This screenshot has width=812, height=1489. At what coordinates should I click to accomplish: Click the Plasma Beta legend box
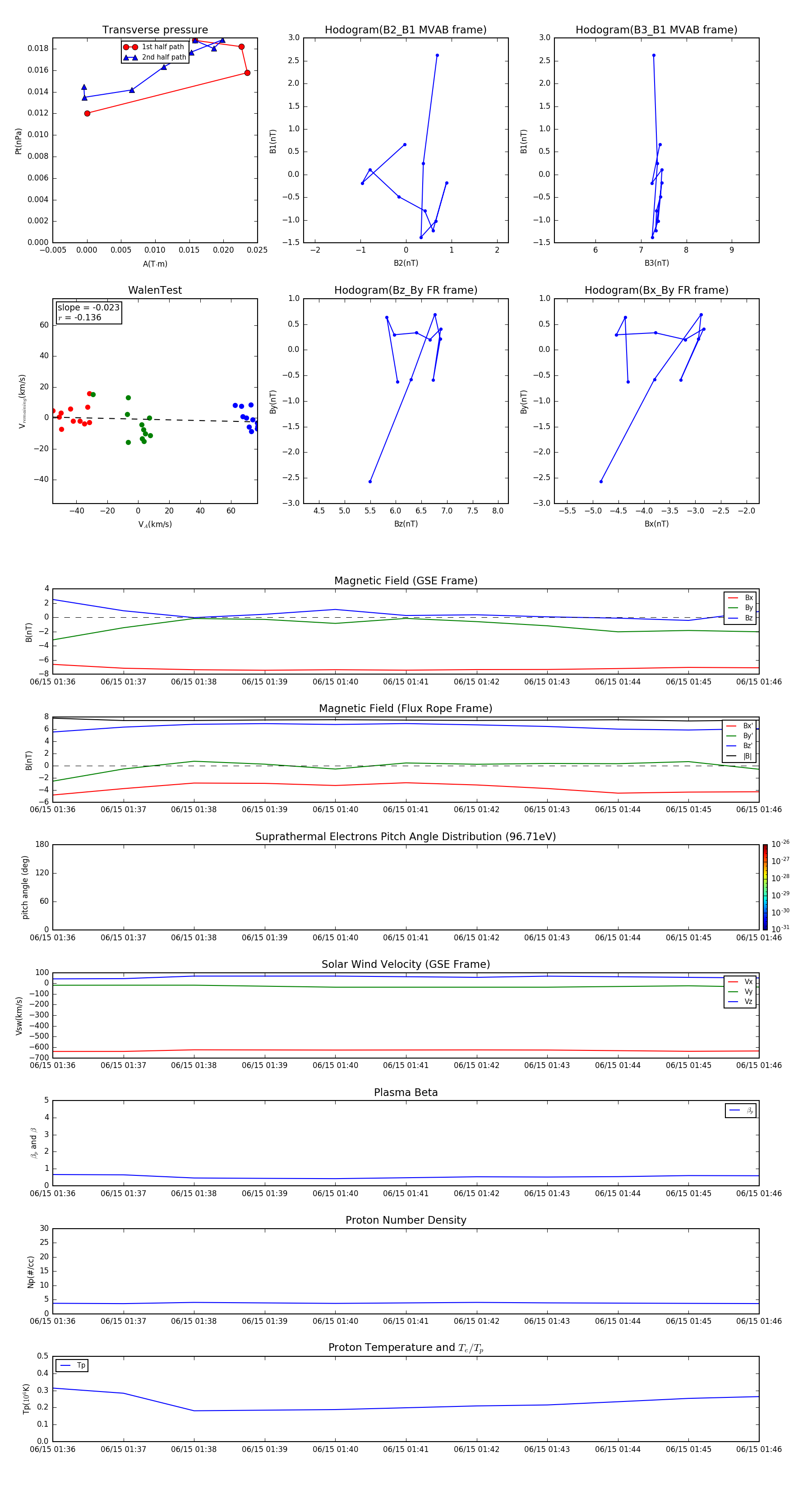click(x=740, y=1110)
